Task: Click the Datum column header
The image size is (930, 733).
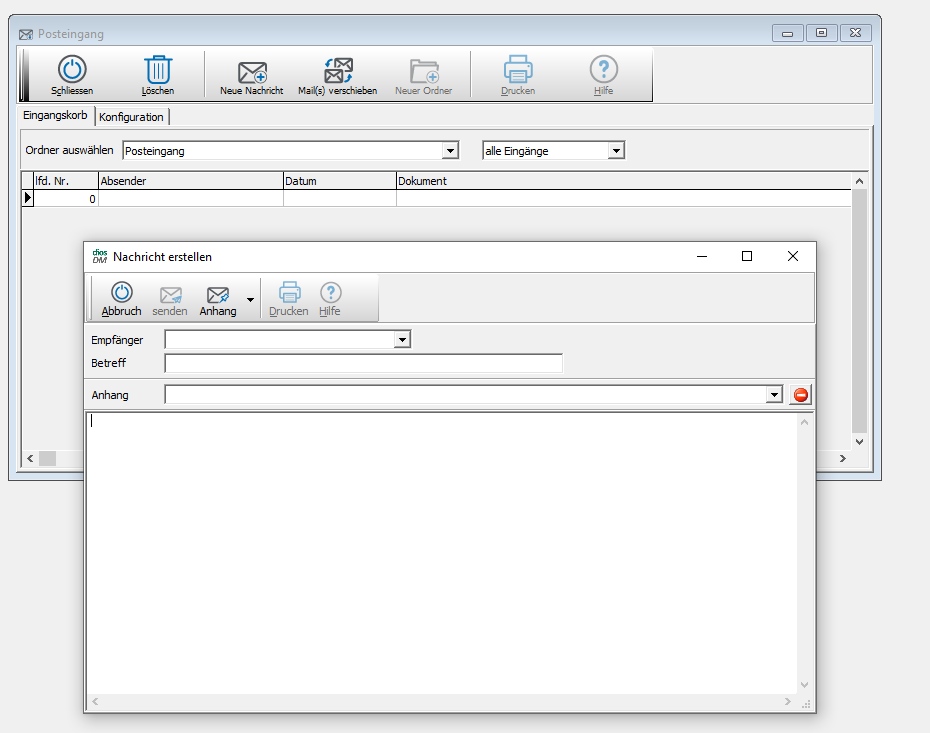Action: coord(339,181)
